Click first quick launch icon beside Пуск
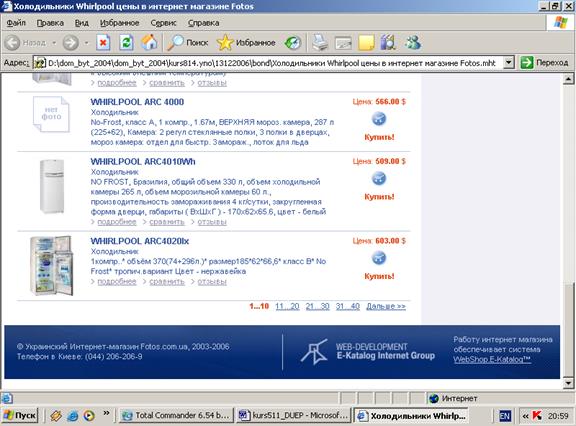This screenshot has width=576, height=426. pos(56,416)
